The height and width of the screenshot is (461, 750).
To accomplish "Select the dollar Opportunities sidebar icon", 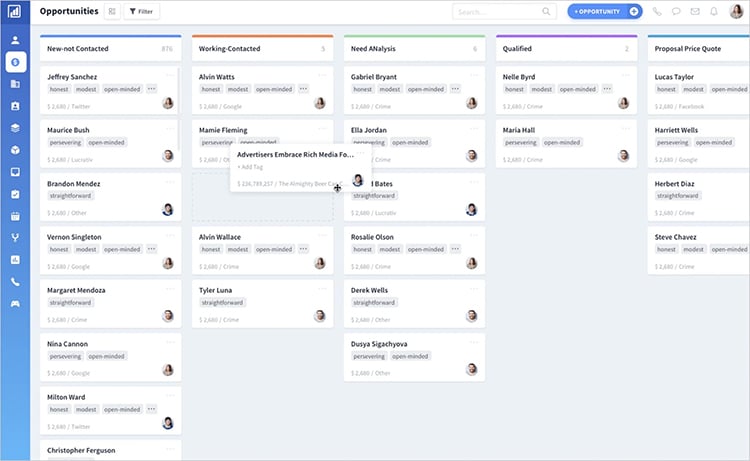I will click(15, 62).
